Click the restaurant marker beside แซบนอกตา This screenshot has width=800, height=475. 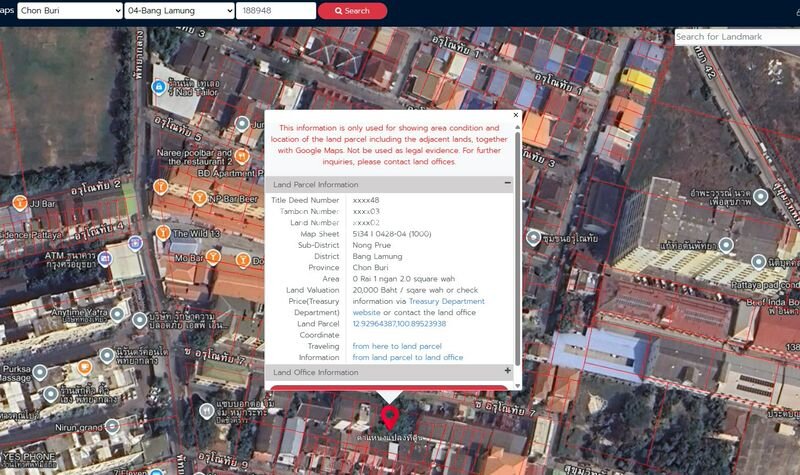point(206,411)
